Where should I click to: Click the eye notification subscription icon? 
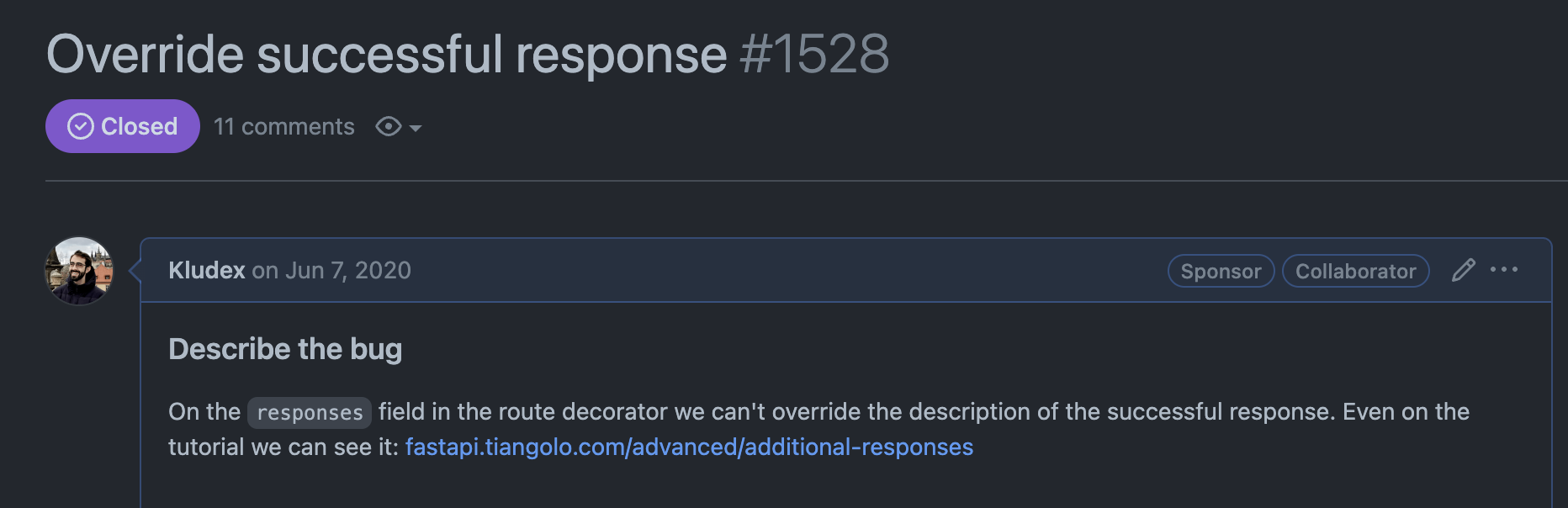(388, 127)
